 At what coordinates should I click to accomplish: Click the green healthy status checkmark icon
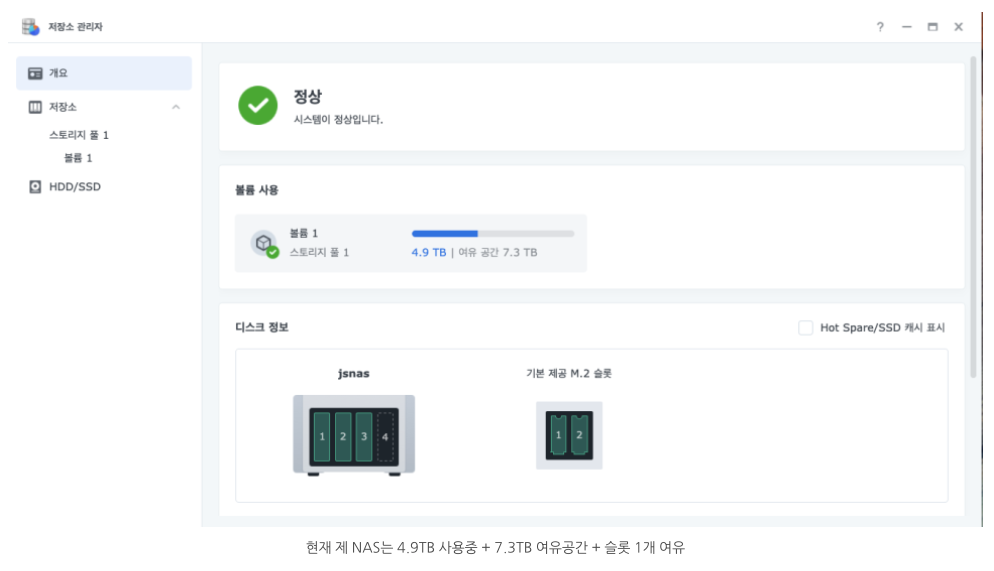point(258,105)
